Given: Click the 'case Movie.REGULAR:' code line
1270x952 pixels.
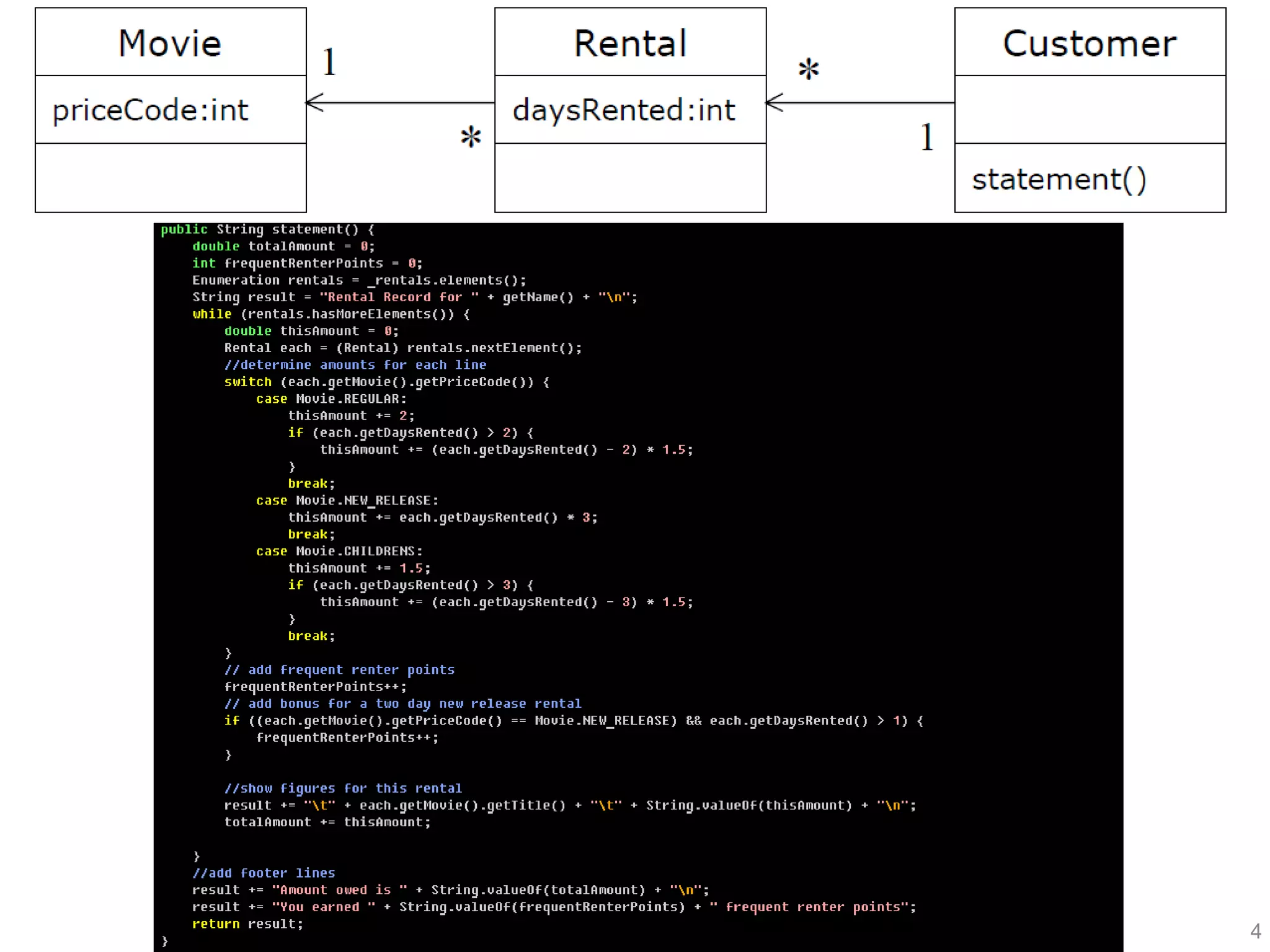Looking at the screenshot, I should (331, 399).
